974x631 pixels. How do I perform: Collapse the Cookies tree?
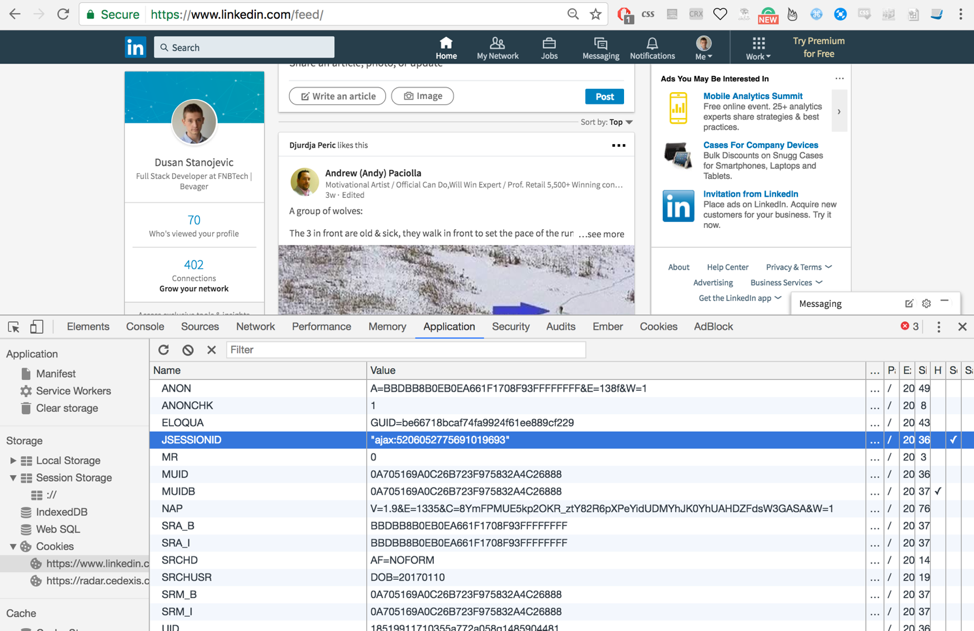(13, 547)
